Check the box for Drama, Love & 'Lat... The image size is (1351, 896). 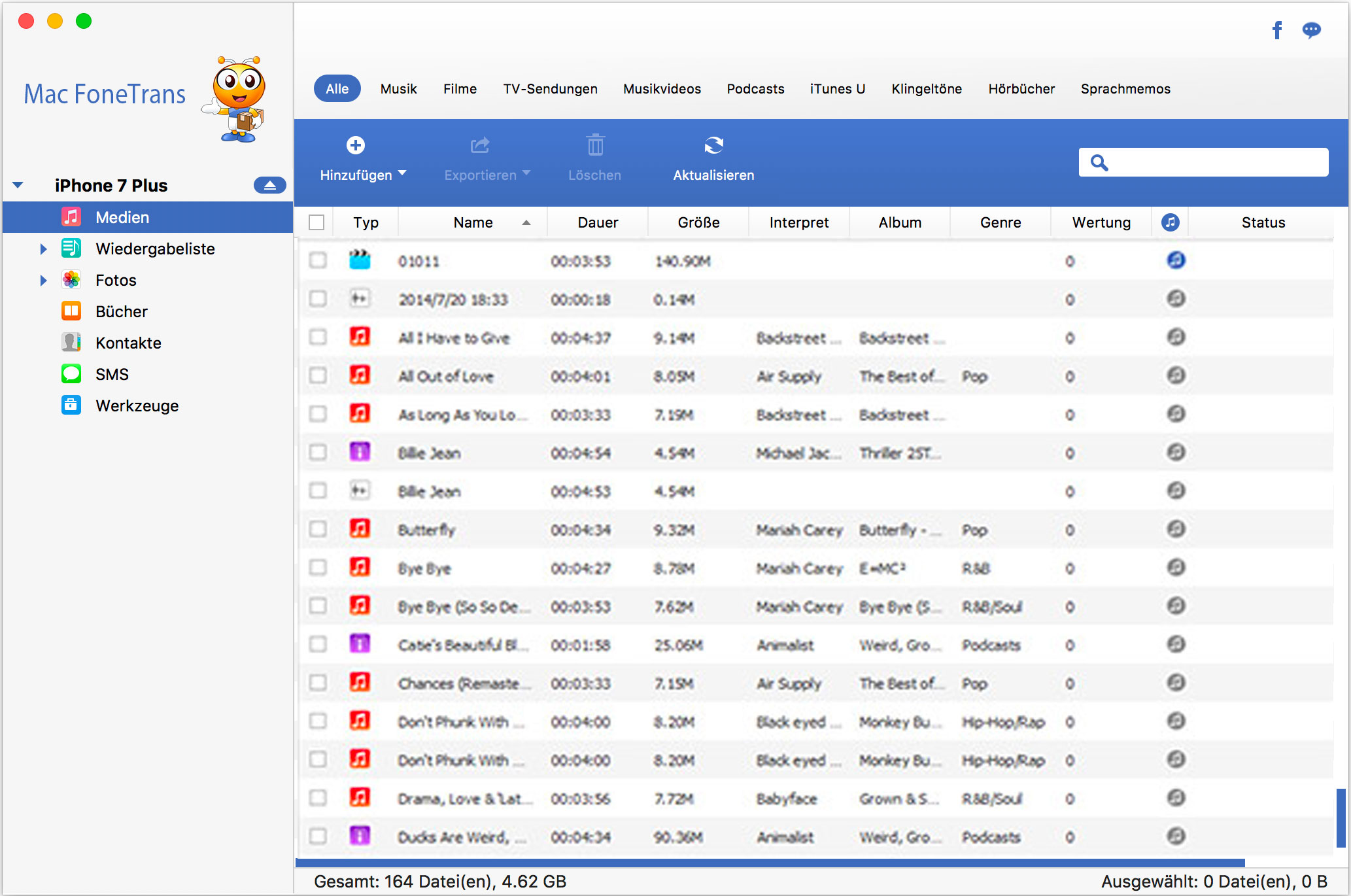coord(318,798)
